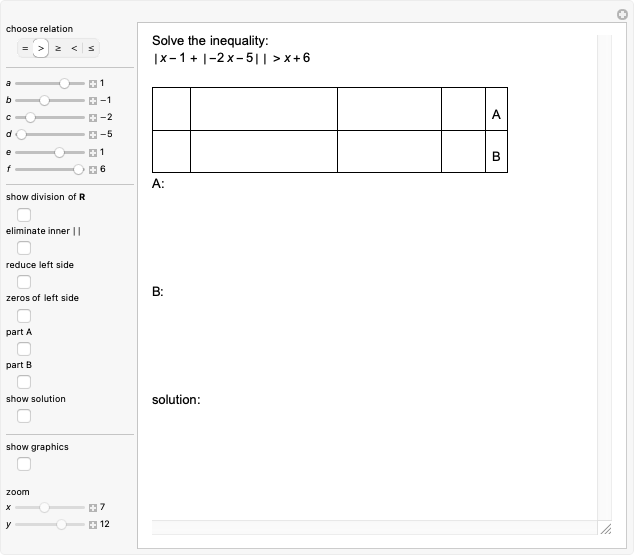
Task: Select the = relation option
Action: pyautogui.click(x=25, y=47)
